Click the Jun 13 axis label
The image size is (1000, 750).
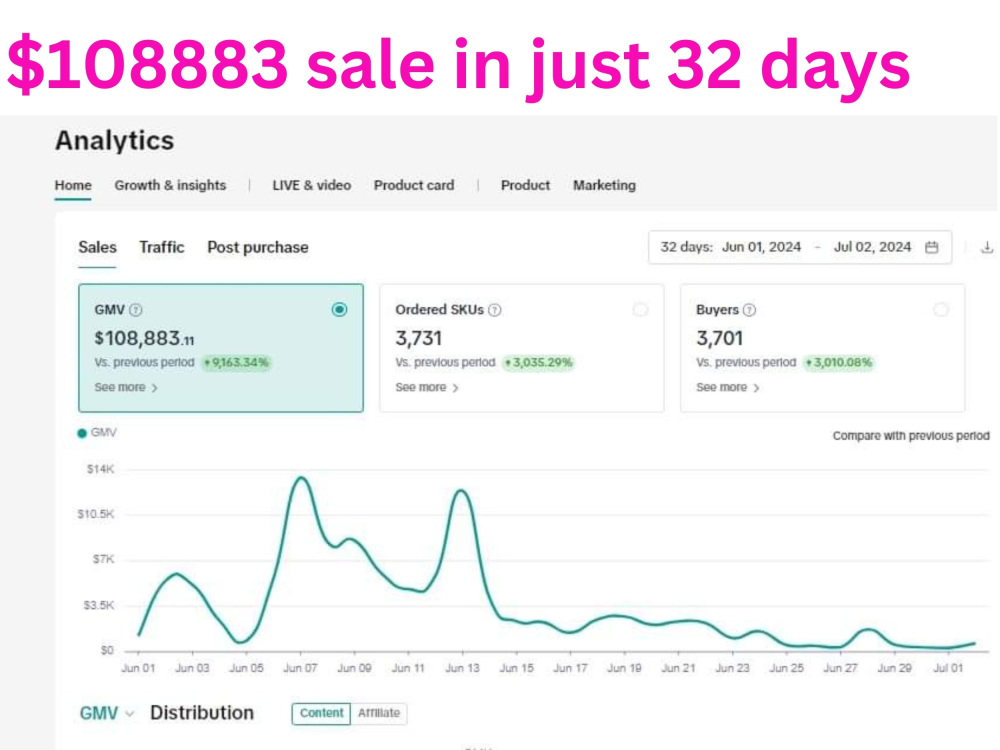(462, 668)
